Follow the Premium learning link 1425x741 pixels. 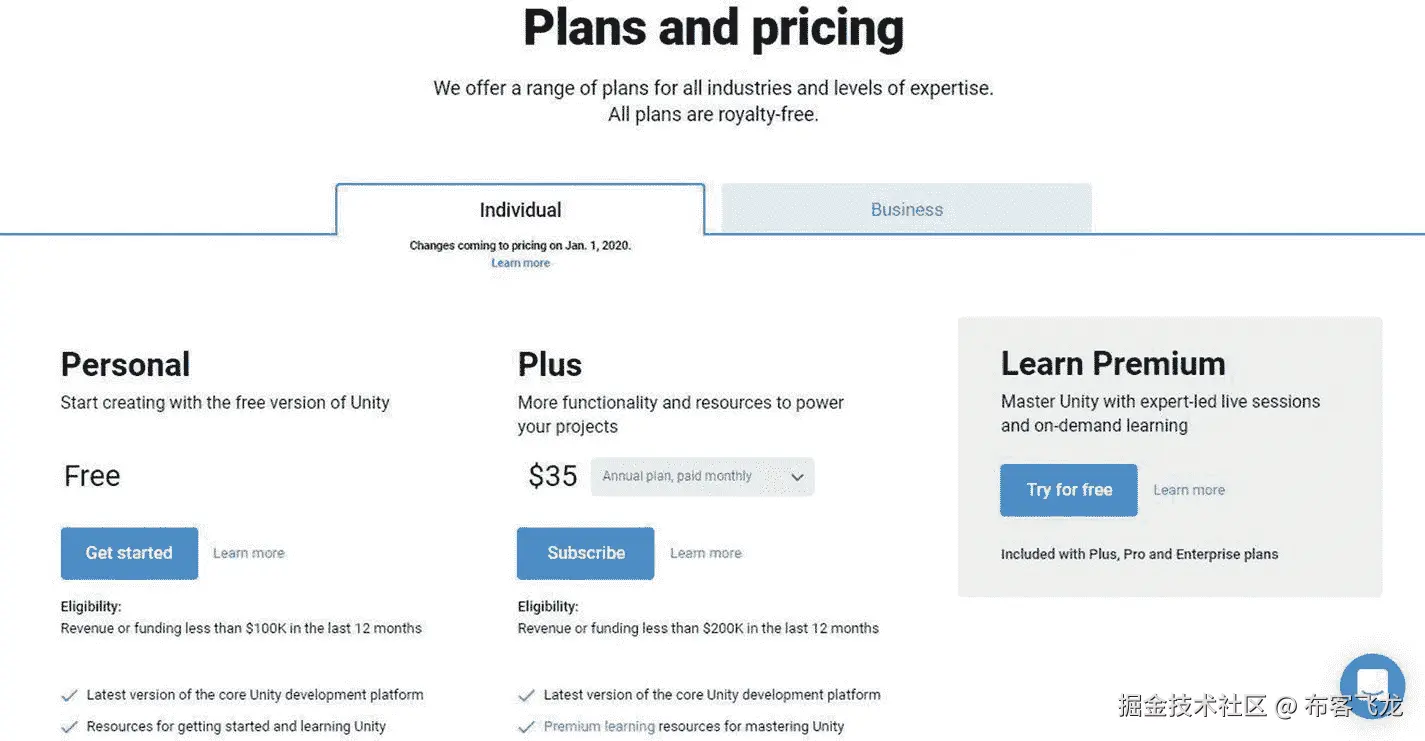(x=599, y=727)
